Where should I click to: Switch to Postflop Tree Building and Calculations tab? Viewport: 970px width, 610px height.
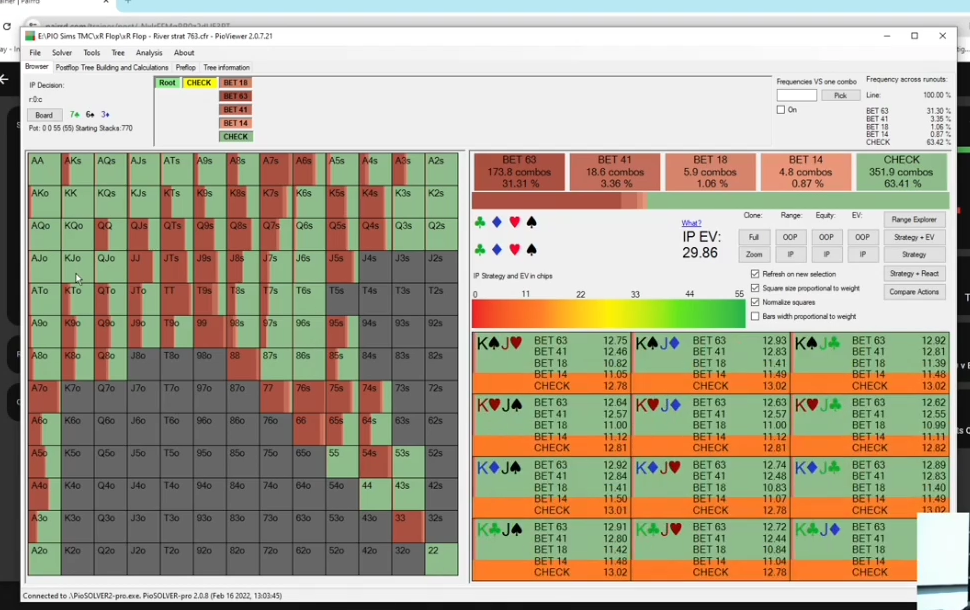point(112,67)
